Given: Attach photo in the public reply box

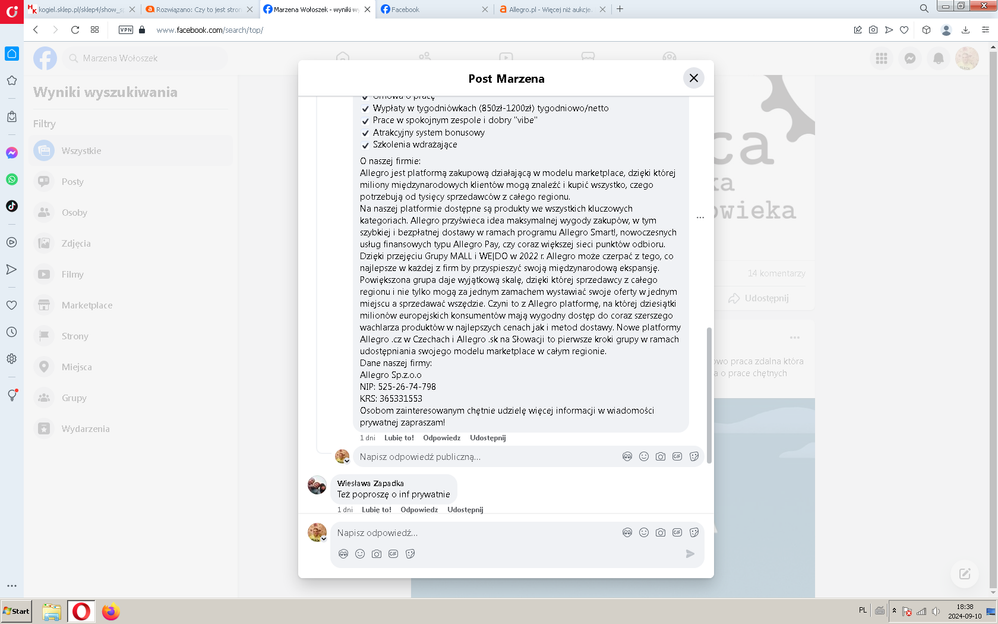Looking at the screenshot, I should [x=660, y=456].
